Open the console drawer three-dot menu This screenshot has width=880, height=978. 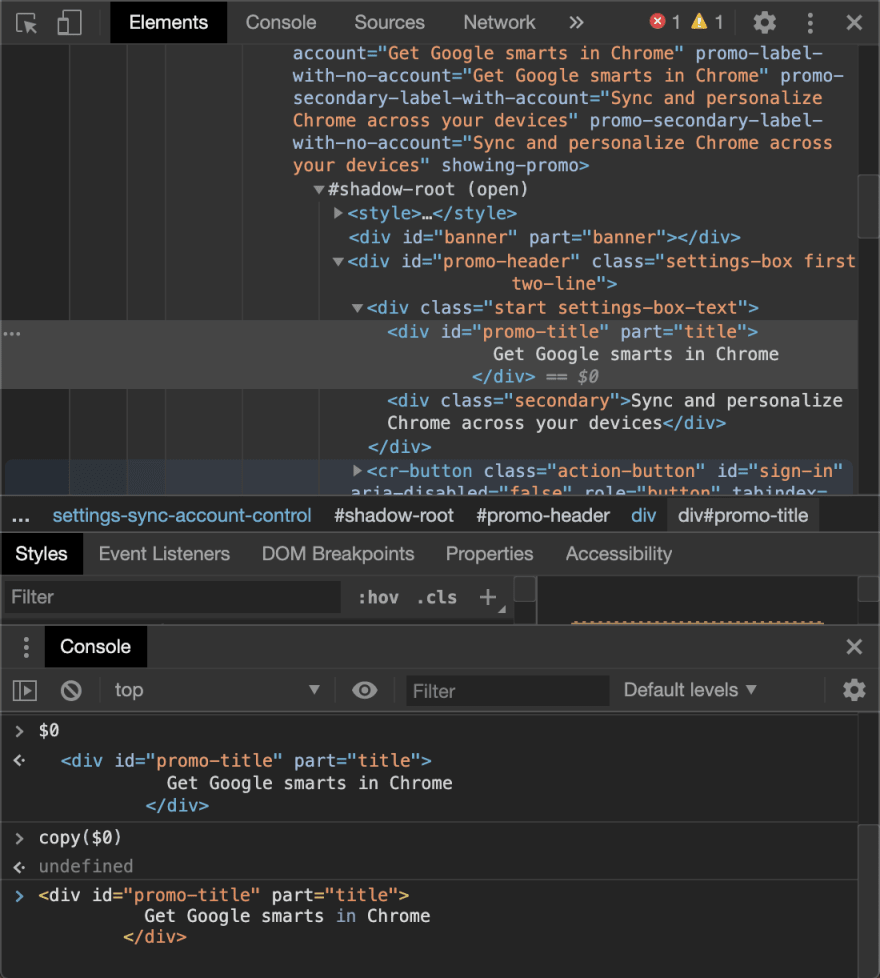pyautogui.click(x=26, y=647)
